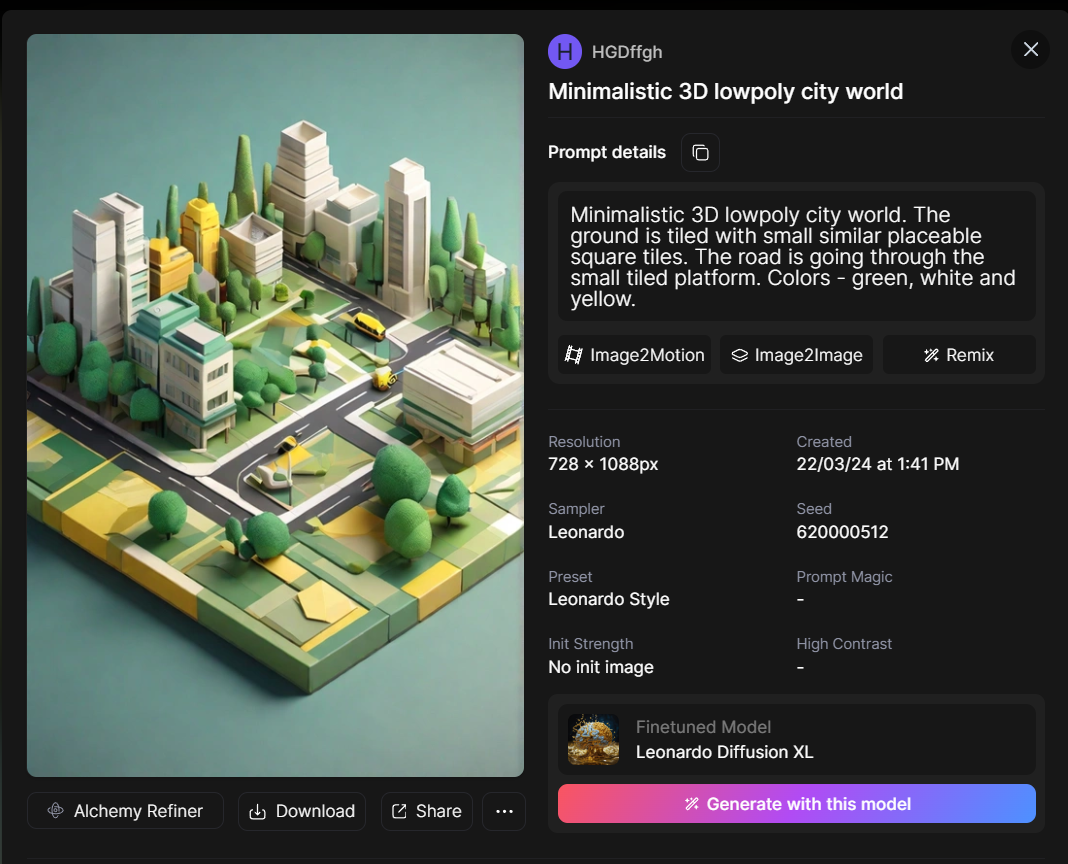Click the Leonardo Diffusion XL model name
This screenshot has height=864, width=1068.
tap(724, 752)
